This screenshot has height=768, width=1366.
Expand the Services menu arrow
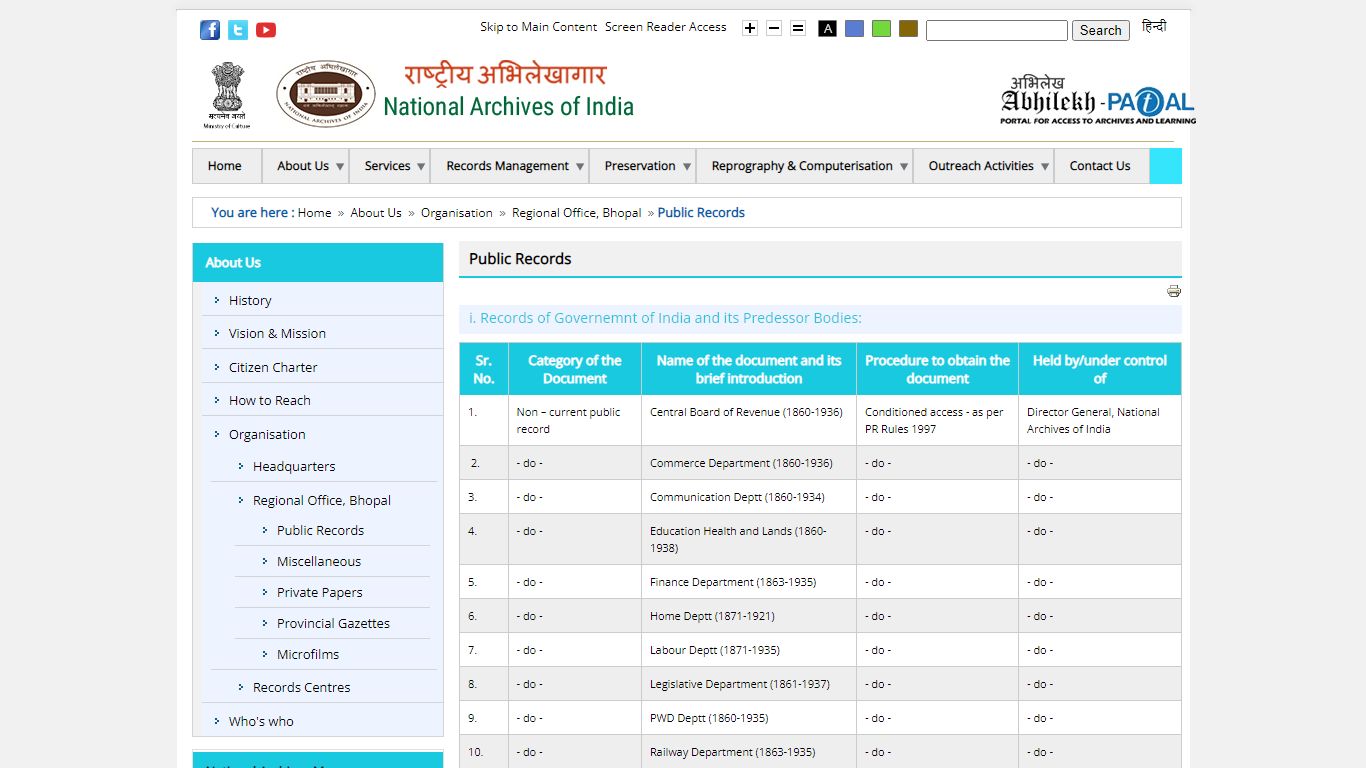[421, 167]
